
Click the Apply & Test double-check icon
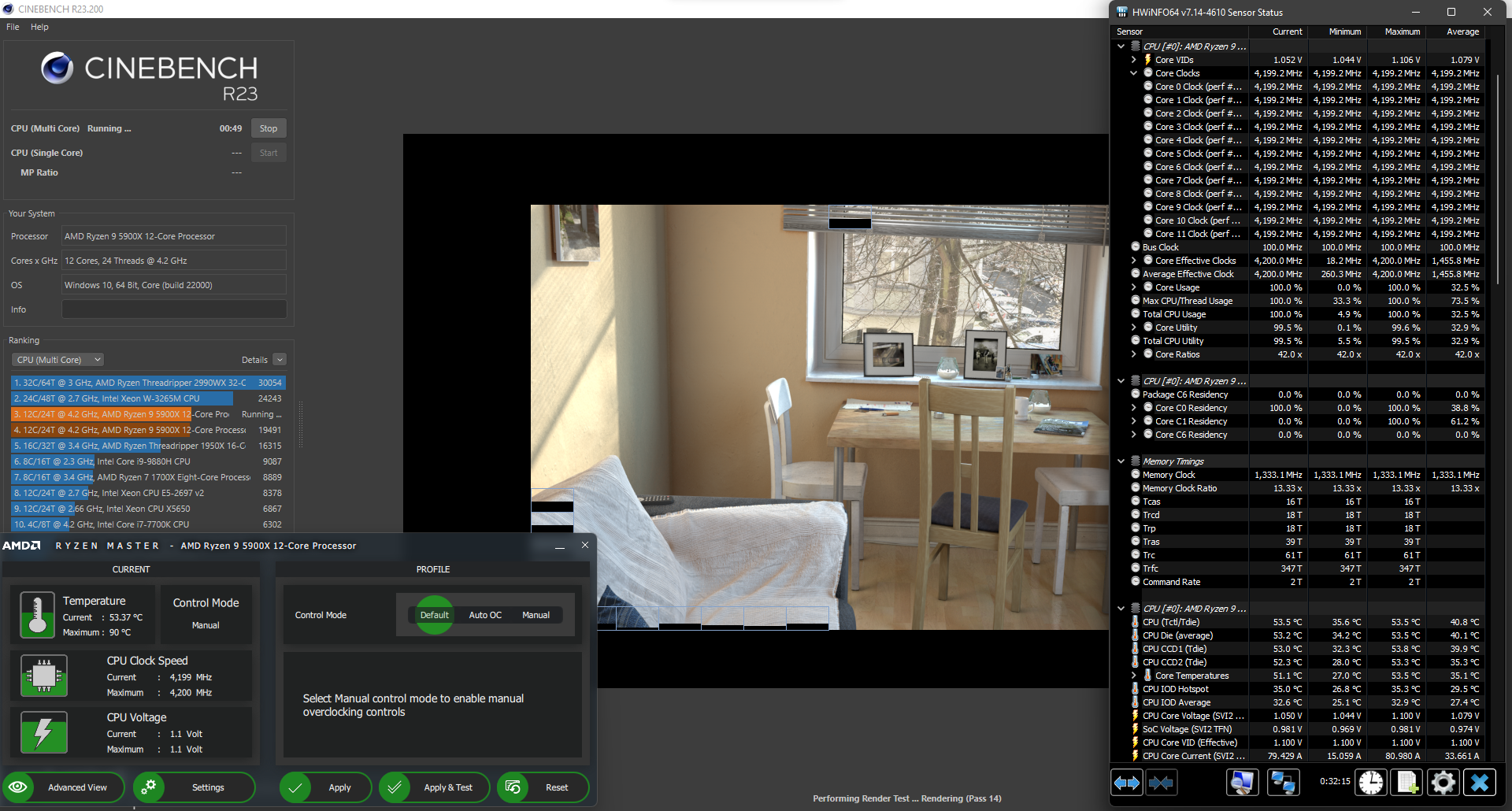[x=395, y=787]
